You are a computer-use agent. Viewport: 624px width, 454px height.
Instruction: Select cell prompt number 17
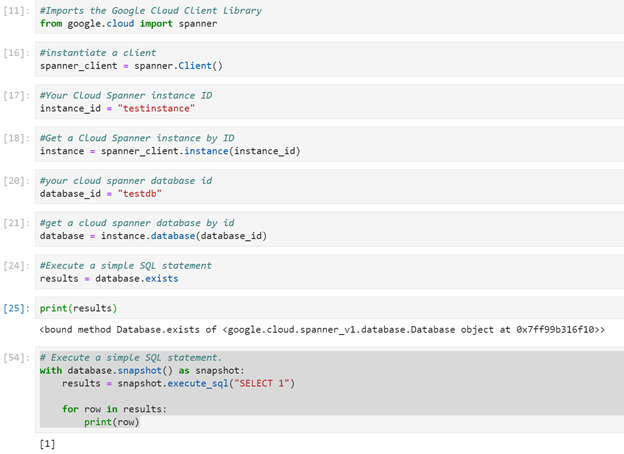tap(16, 95)
